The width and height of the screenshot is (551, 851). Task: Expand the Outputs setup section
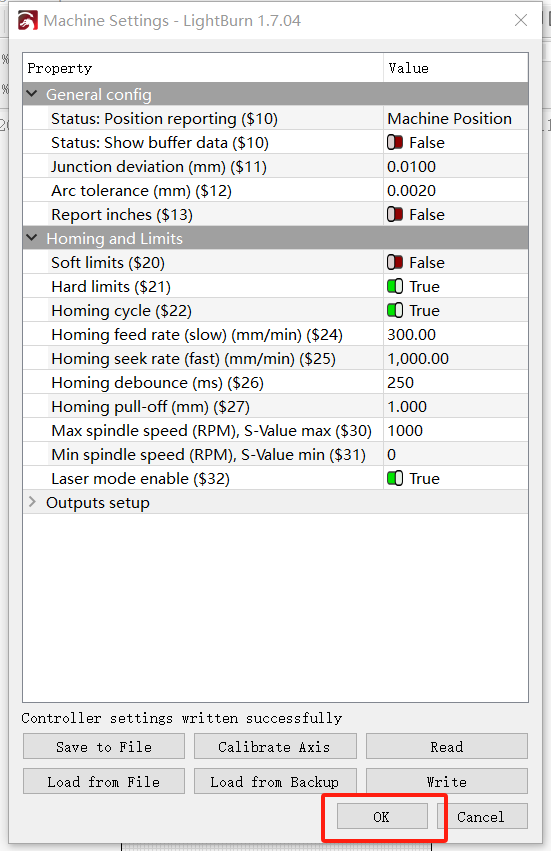coord(32,503)
